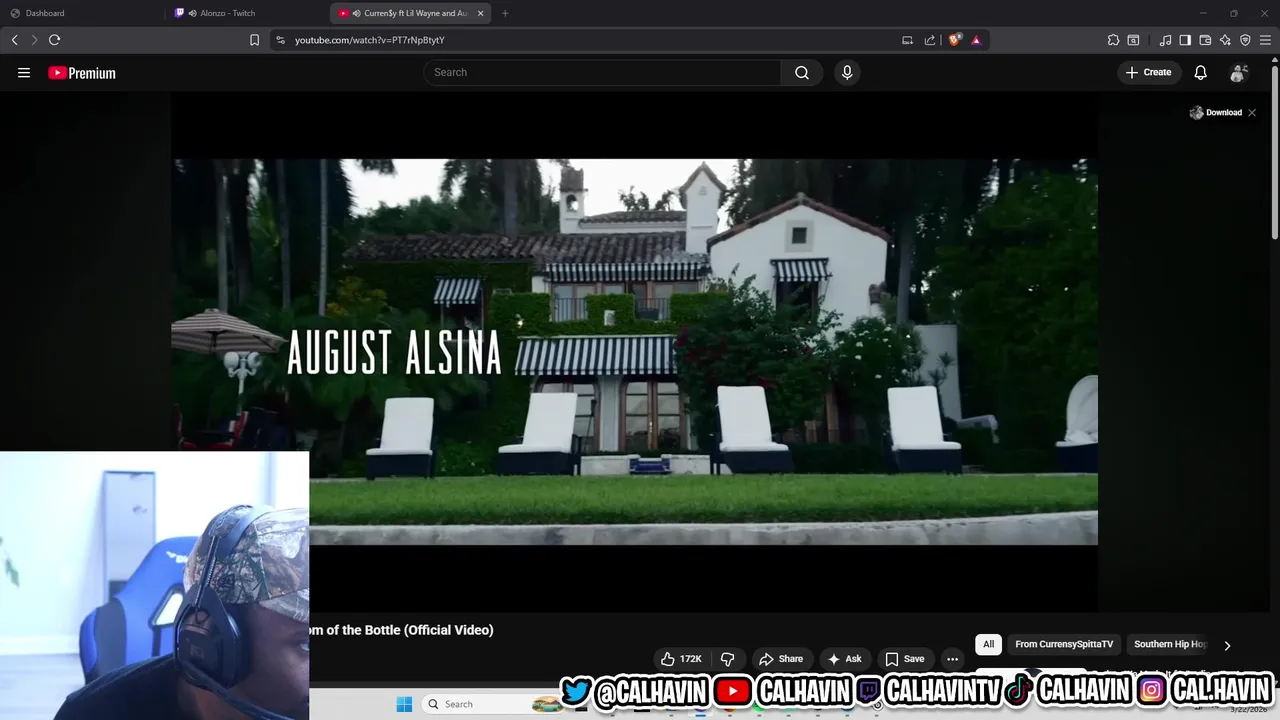Open a new browser tab

pyautogui.click(x=505, y=13)
